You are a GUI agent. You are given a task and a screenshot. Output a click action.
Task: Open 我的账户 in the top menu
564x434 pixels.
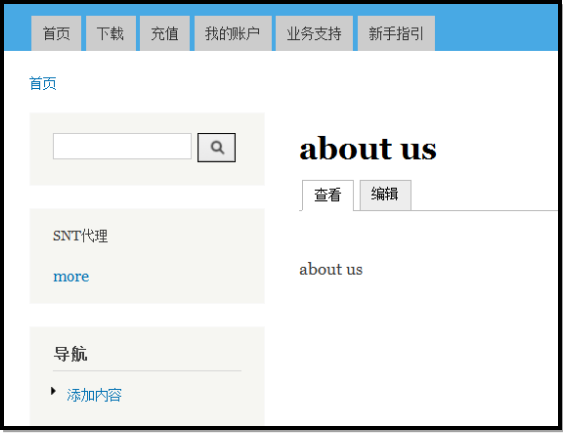pos(233,33)
